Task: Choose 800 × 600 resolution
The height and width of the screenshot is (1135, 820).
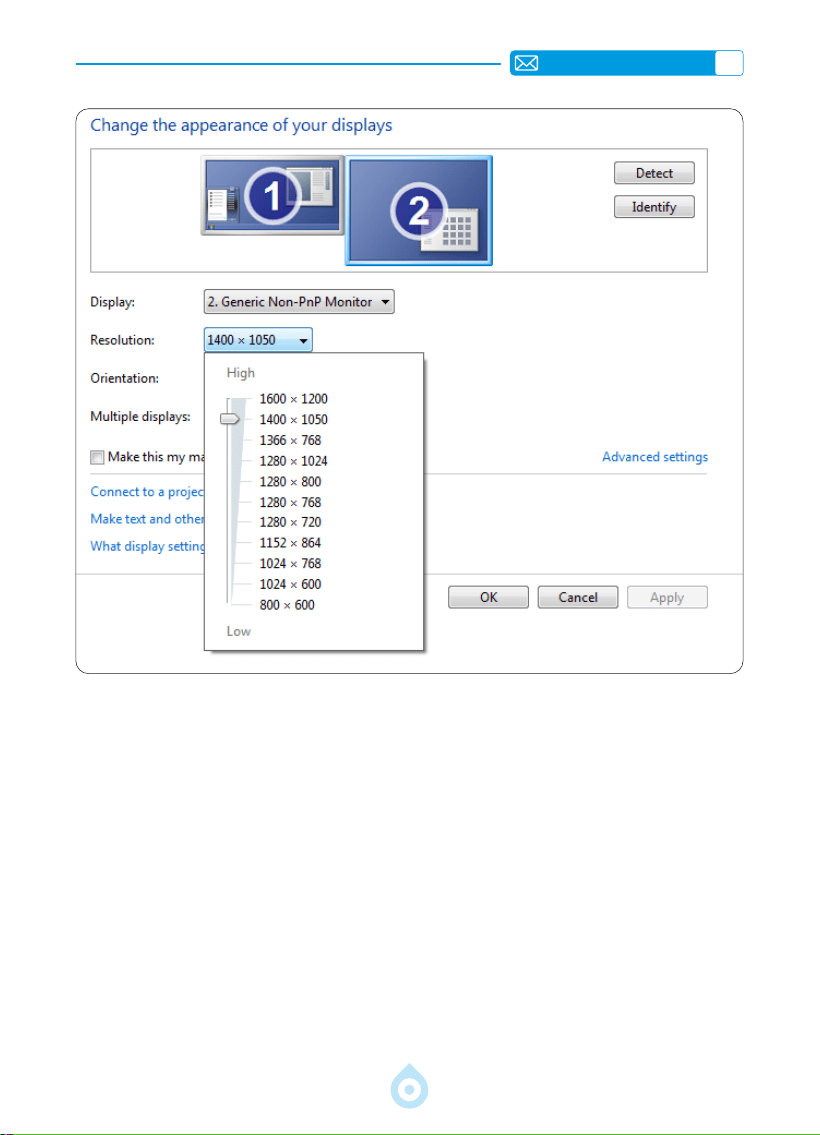Action: coord(287,605)
